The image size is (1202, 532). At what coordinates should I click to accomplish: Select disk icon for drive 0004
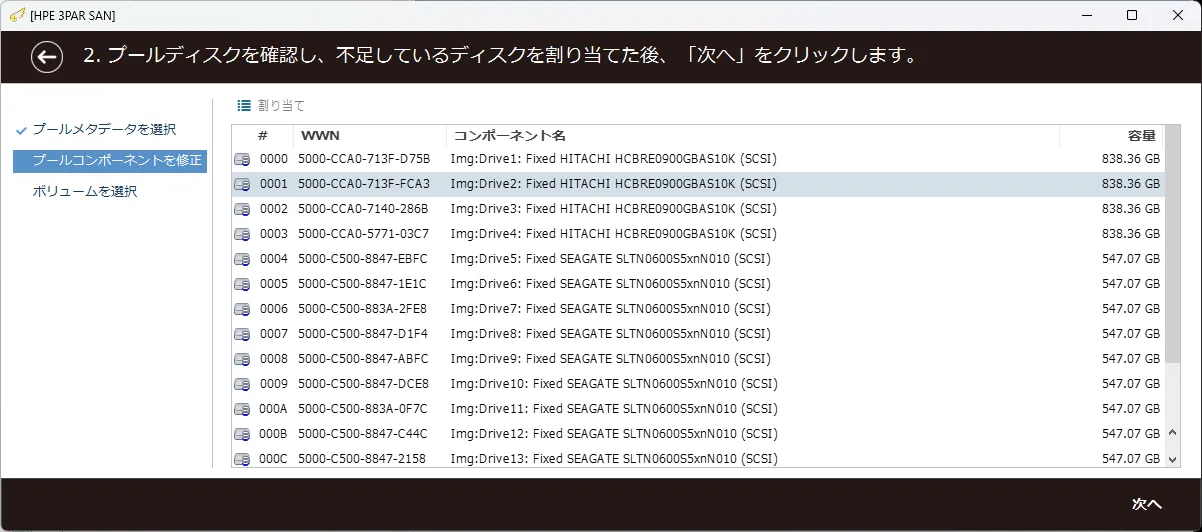pyautogui.click(x=242, y=260)
